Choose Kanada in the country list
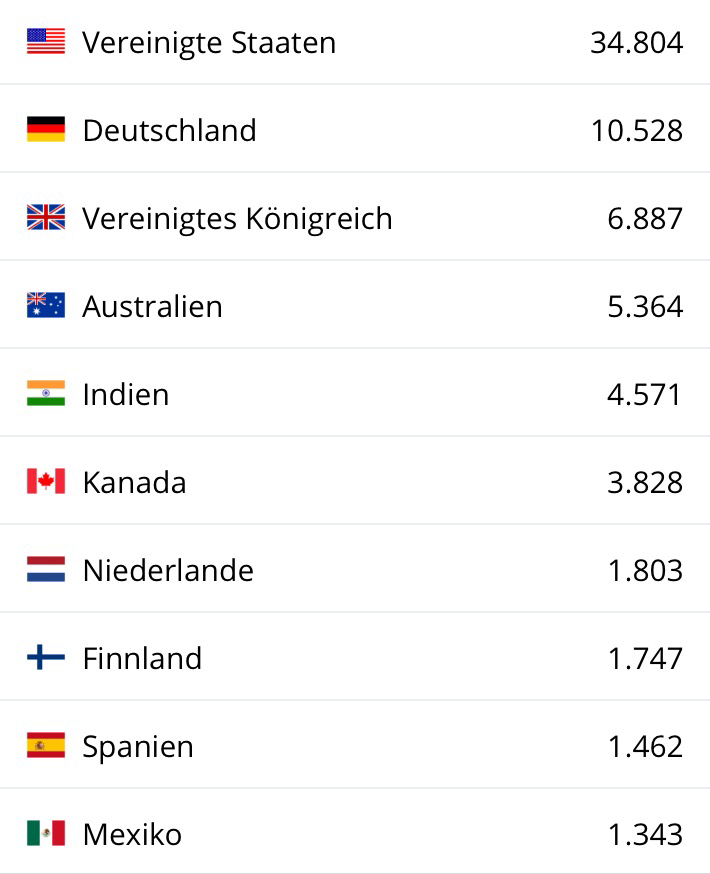Image resolution: width=710 pixels, height=874 pixels. [x=134, y=483]
